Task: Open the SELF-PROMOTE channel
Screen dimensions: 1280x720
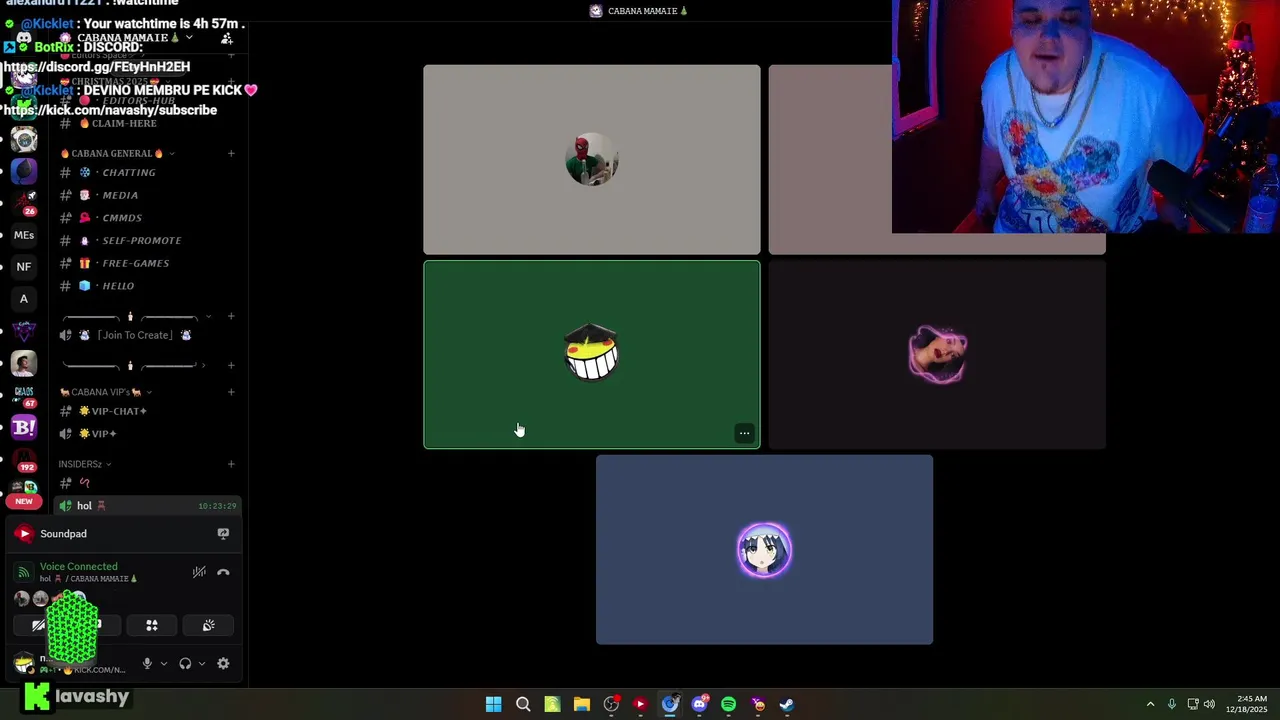Action: click(x=148, y=241)
